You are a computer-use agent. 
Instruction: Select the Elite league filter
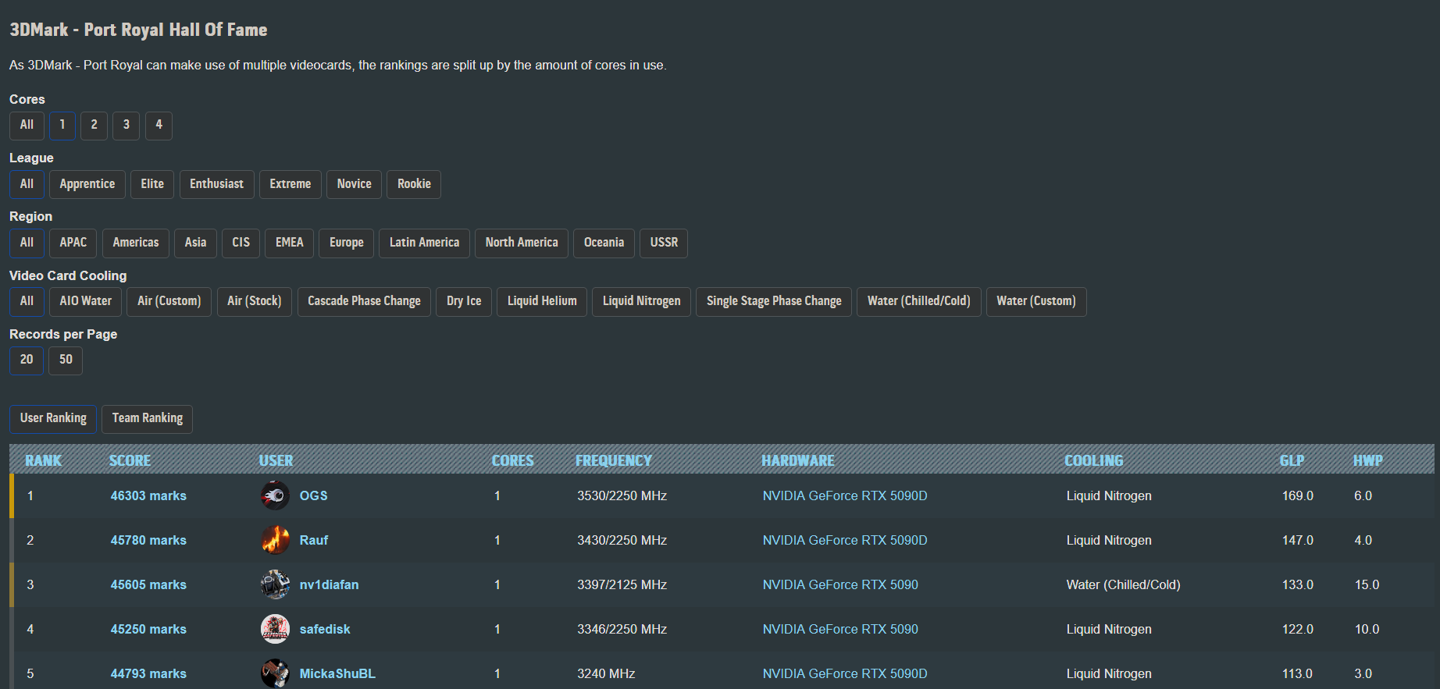pos(152,184)
